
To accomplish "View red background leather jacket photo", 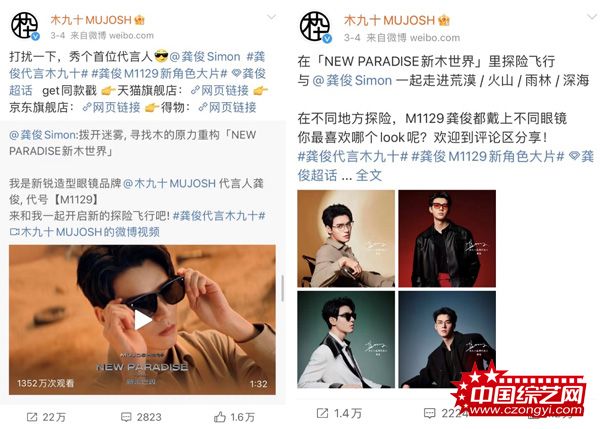I will coord(447,238).
